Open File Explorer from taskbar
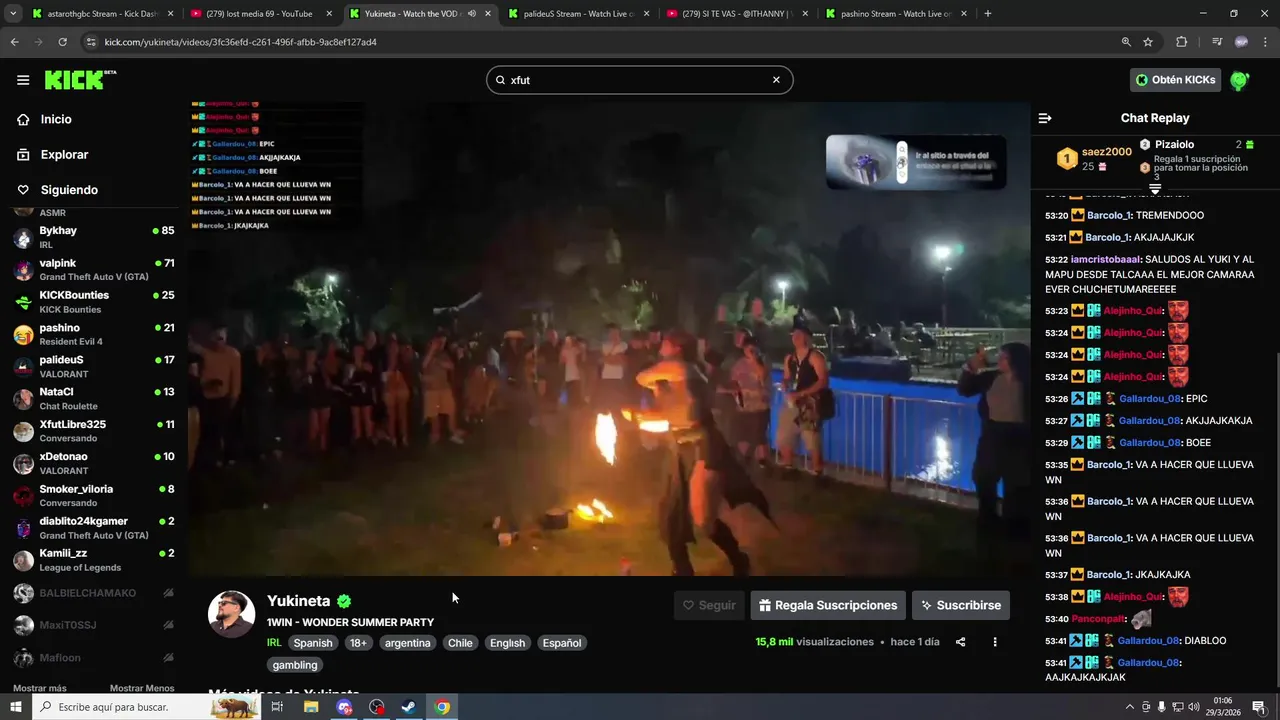The image size is (1280, 720). point(311,707)
